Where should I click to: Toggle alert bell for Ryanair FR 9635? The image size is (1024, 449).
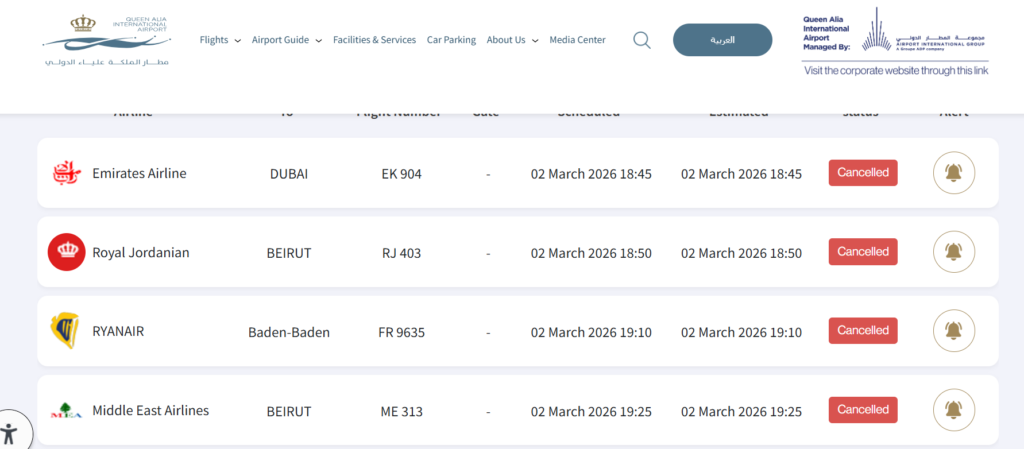(x=953, y=331)
